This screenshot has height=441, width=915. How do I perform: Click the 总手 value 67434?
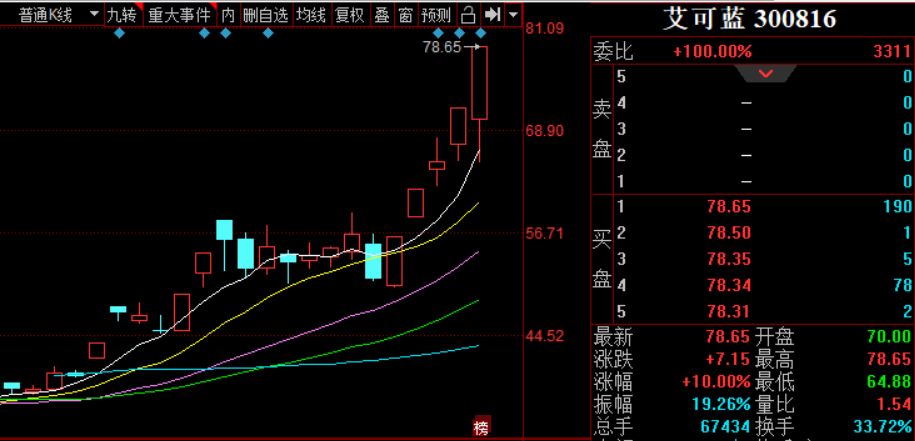click(x=725, y=426)
